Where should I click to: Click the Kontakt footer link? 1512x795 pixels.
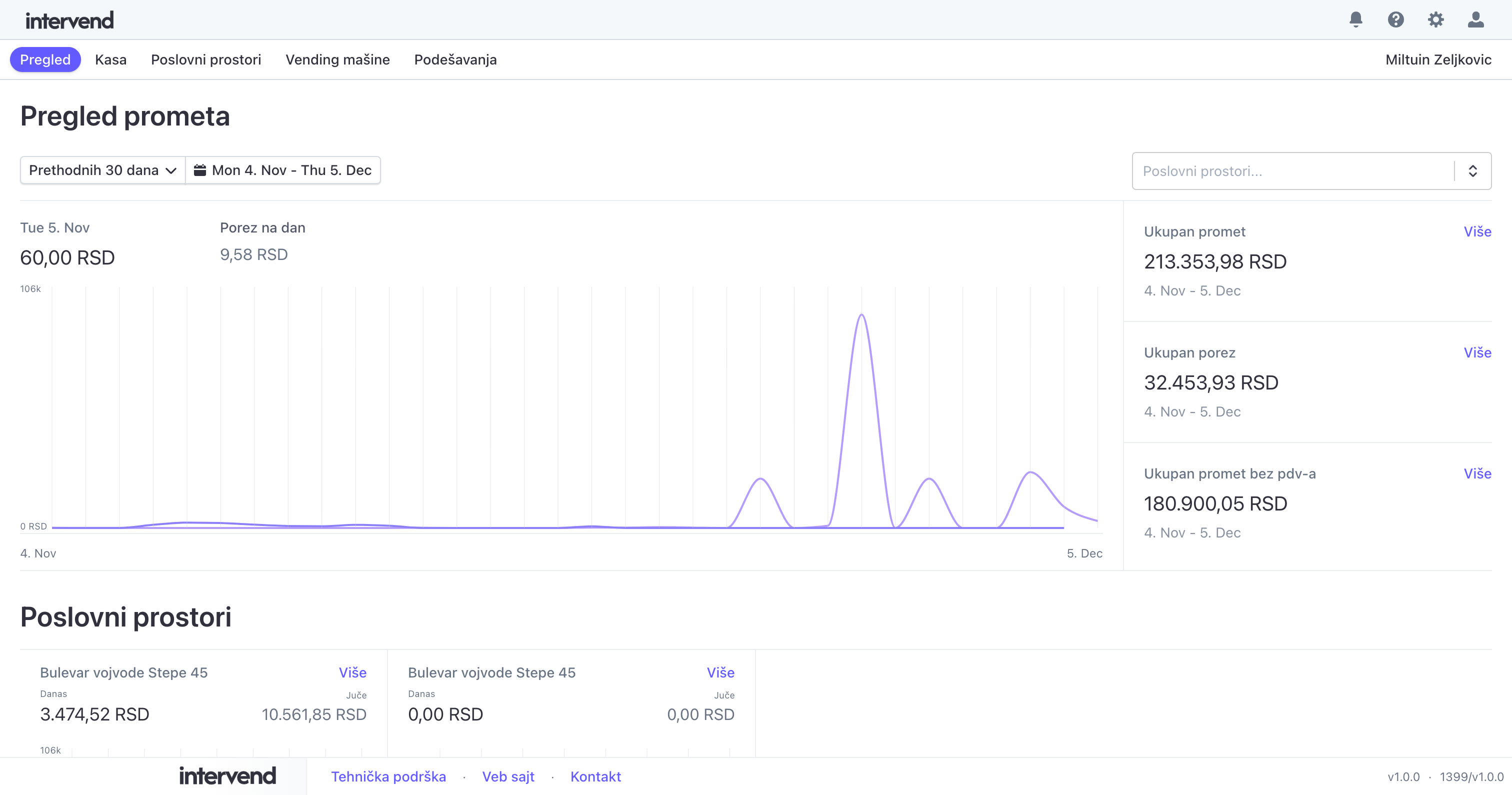595,776
